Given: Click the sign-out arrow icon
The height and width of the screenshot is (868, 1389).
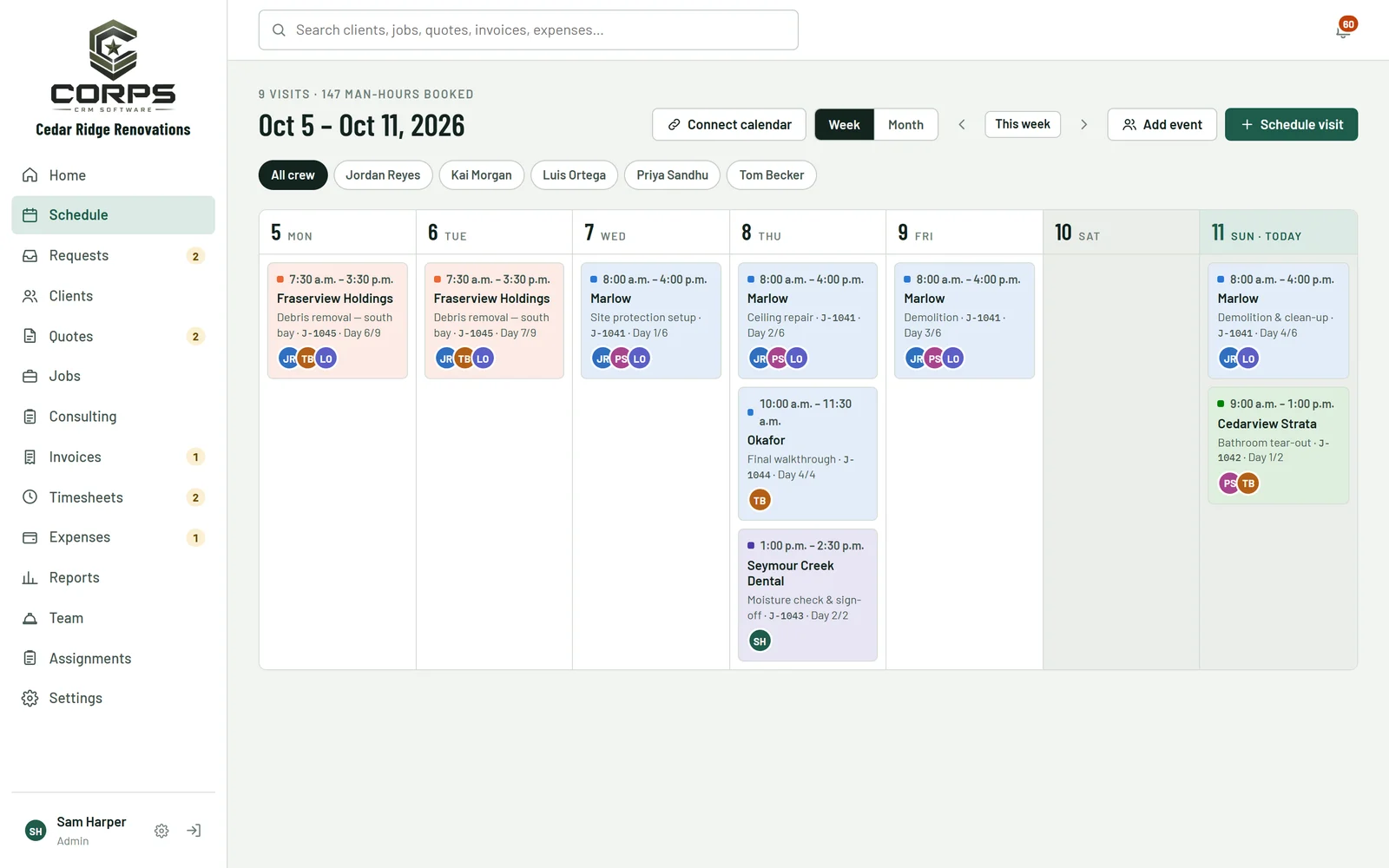Looking at the screenshot, I should click(194, 831).
